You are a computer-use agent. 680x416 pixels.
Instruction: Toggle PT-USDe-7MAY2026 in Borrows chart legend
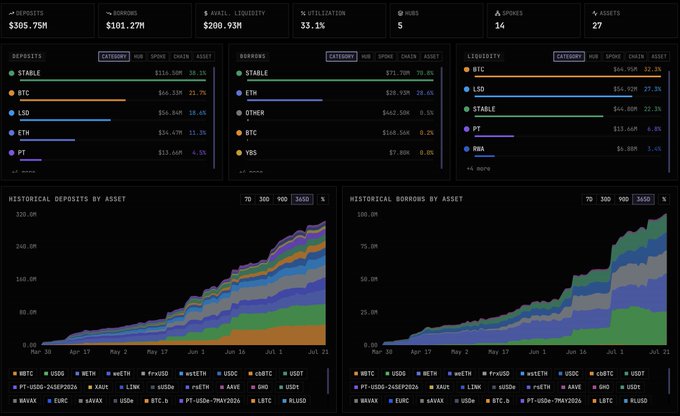551,401
